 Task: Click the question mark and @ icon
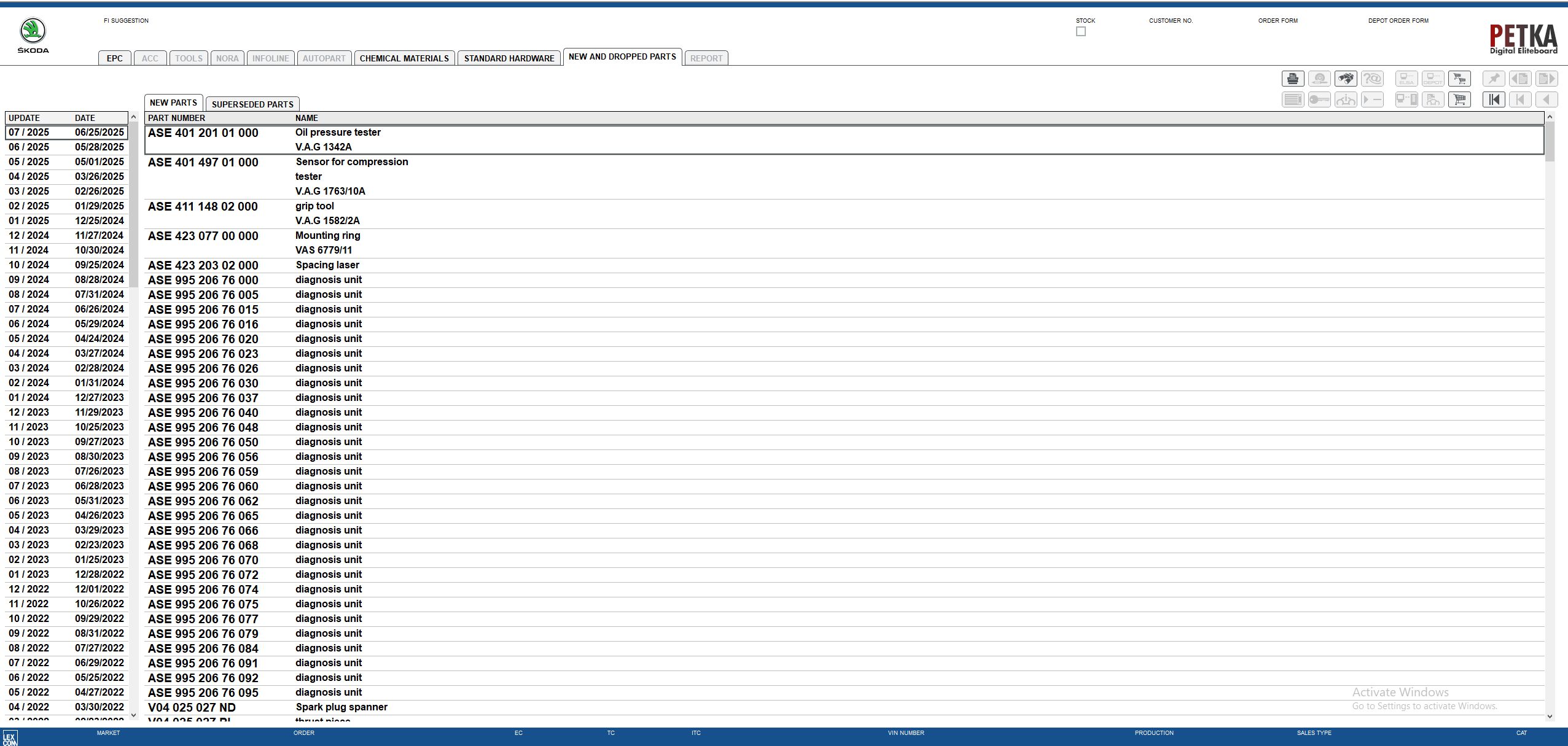click(1372, 79)
